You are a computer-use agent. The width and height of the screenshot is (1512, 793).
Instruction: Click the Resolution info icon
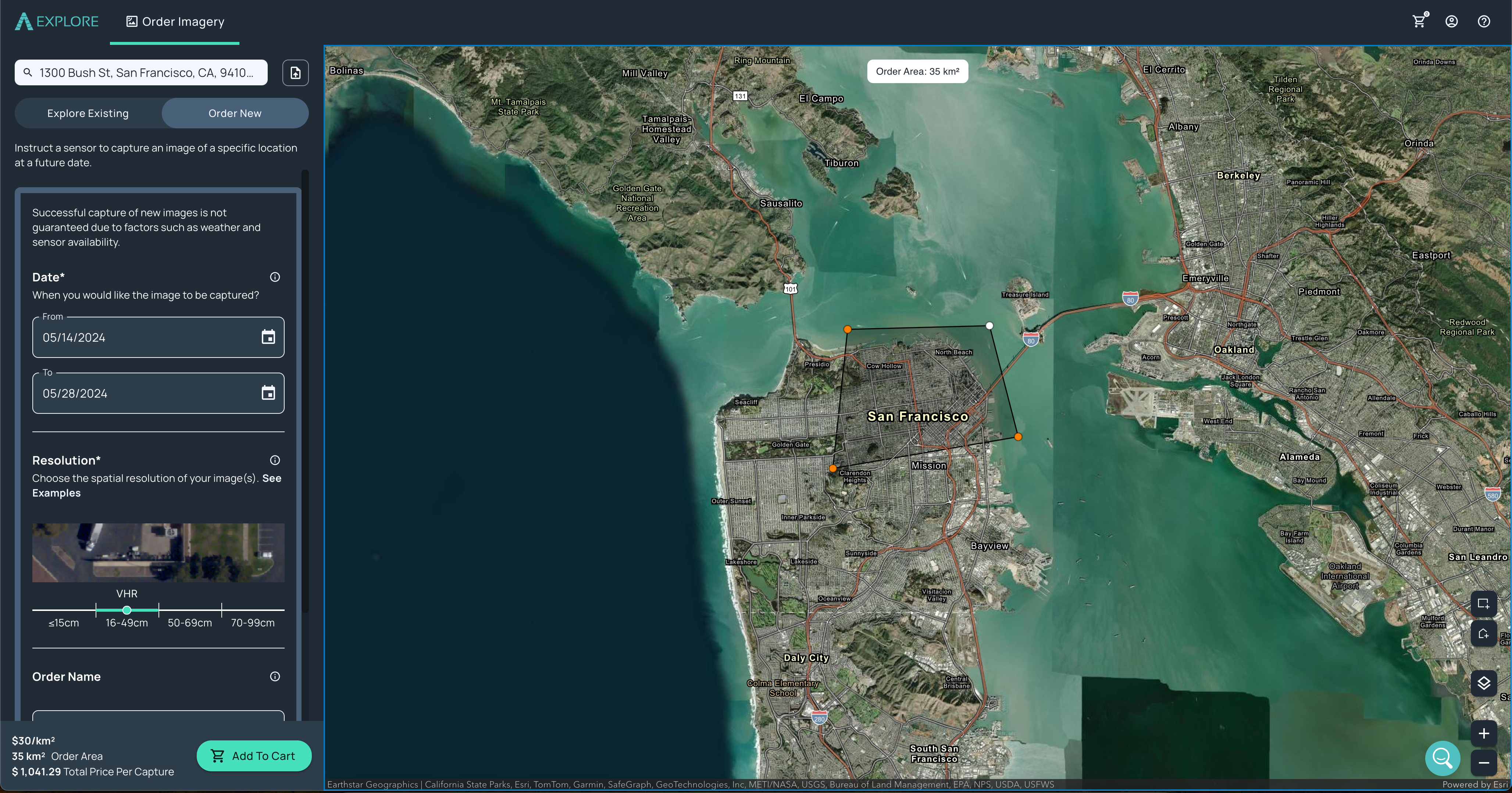[274, 460]
